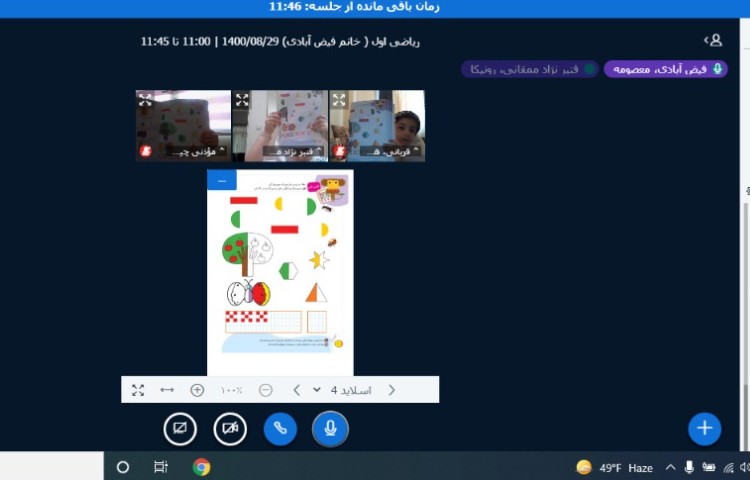Open مؤذنی چی webcam name dropdown
The width and height of the screenshot is (750, 480).
[x=198, y=152]
